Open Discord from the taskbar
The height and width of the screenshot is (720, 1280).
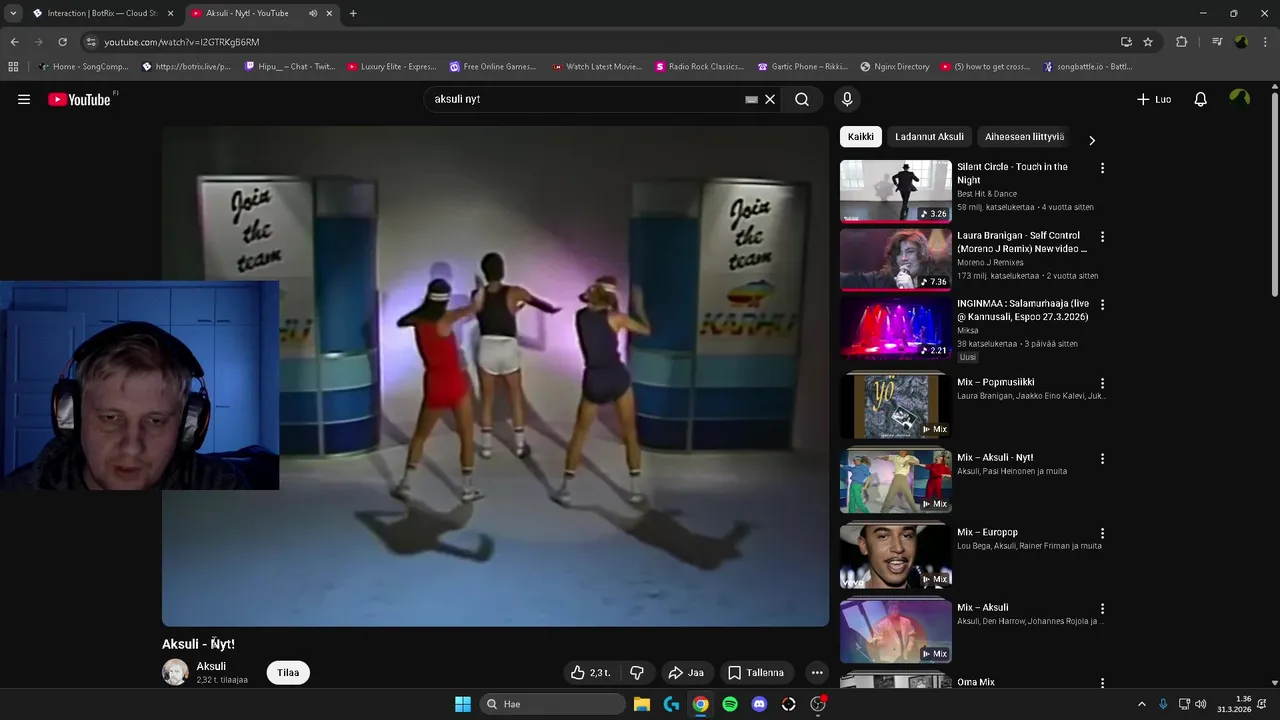point(759,704)
